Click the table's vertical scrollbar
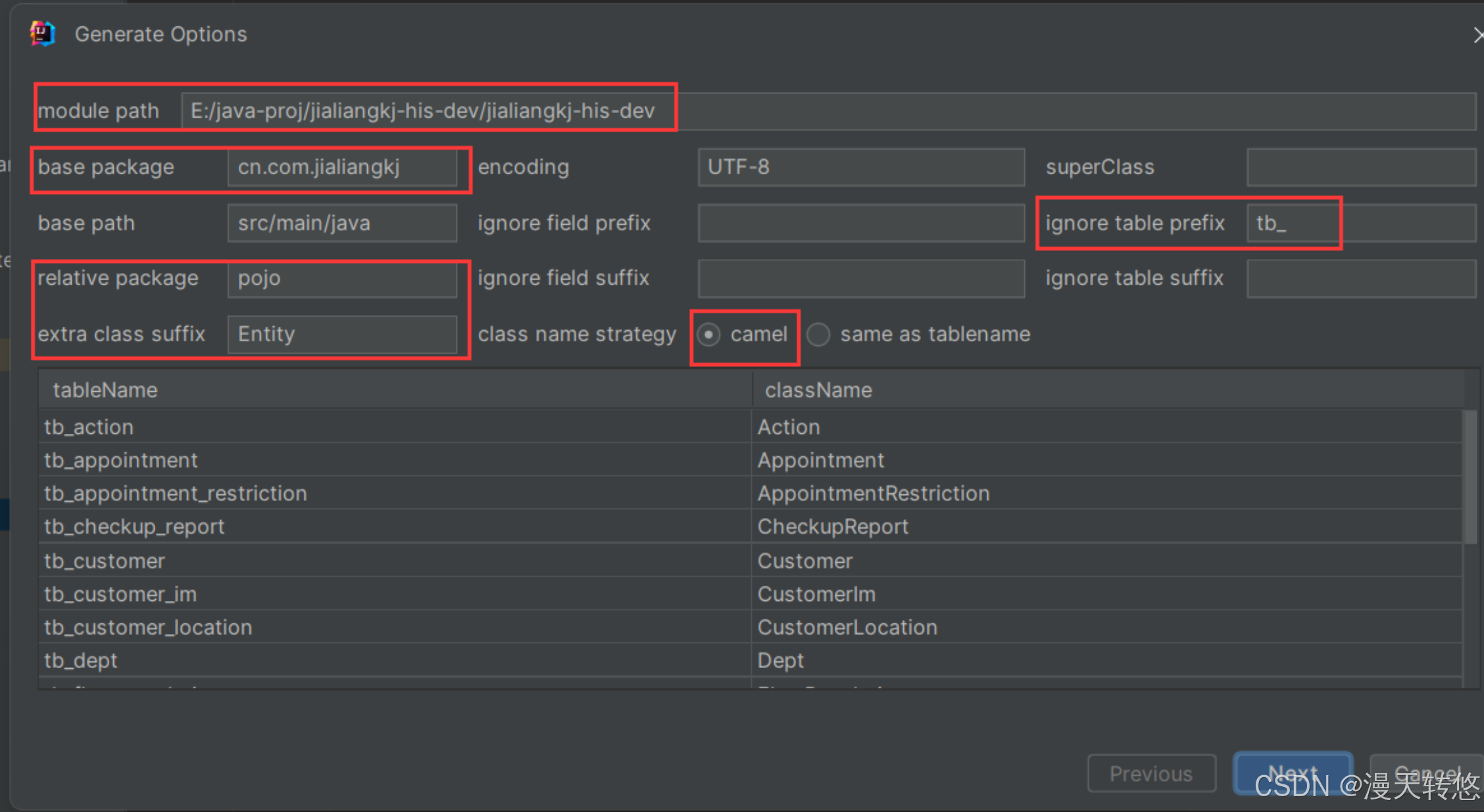Screen dimensions: 1484x812 click(x=1470, y=477)
